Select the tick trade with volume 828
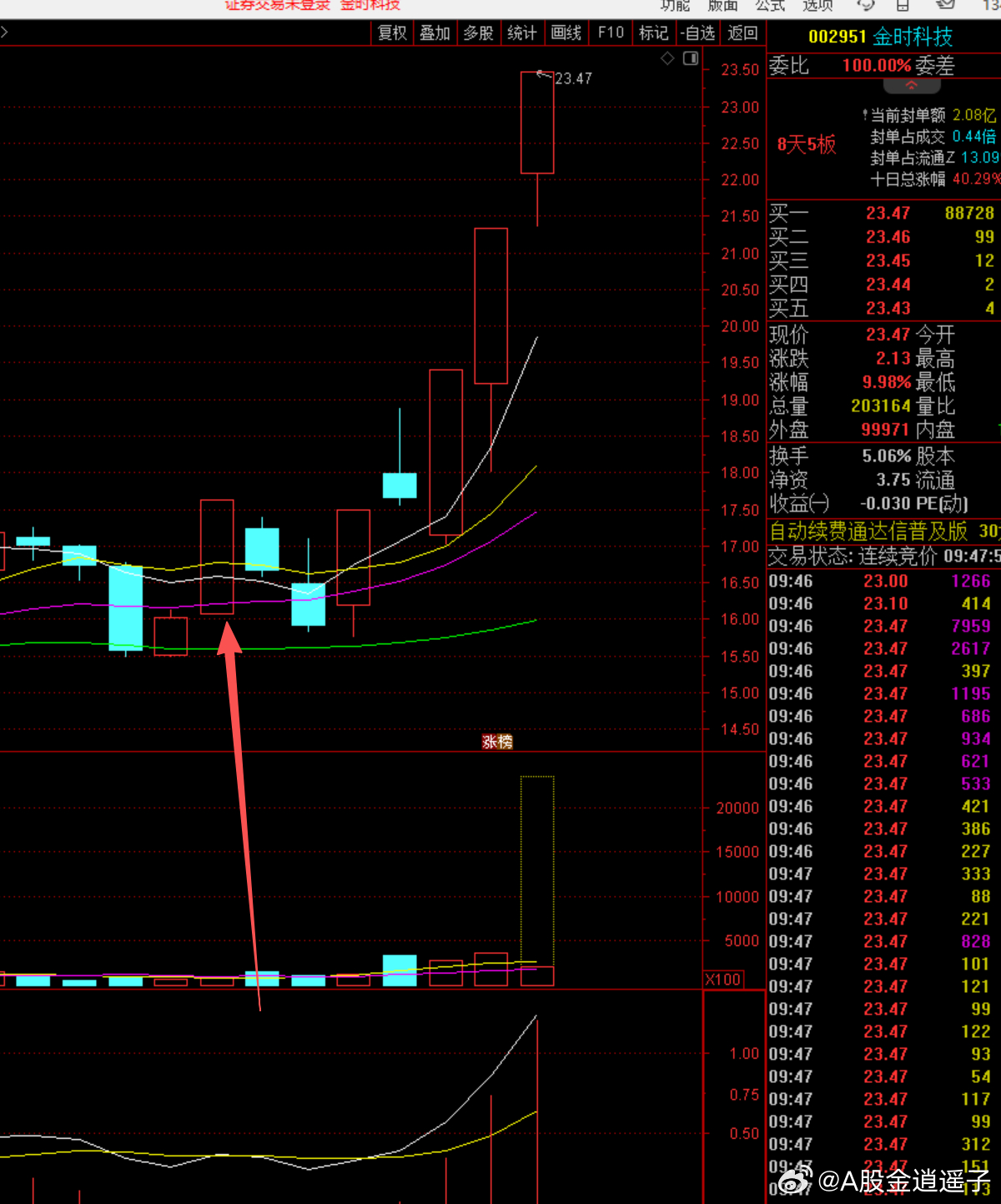Image resolution: width=1001 pixels, height=1204 pixels. click(x=880, y=941)
